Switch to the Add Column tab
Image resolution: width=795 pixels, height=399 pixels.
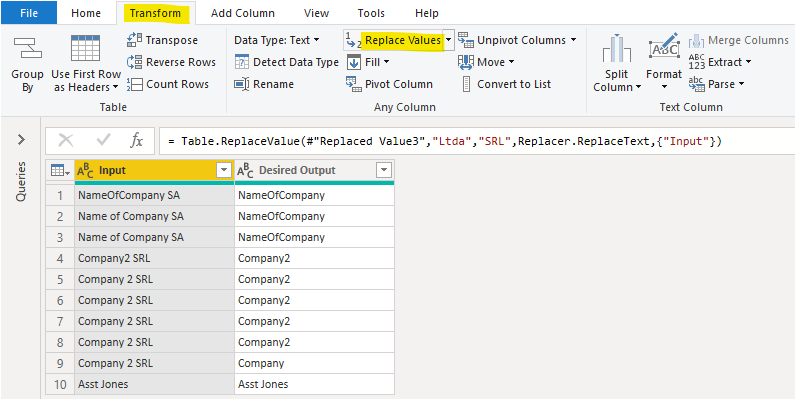click(243, 13)
